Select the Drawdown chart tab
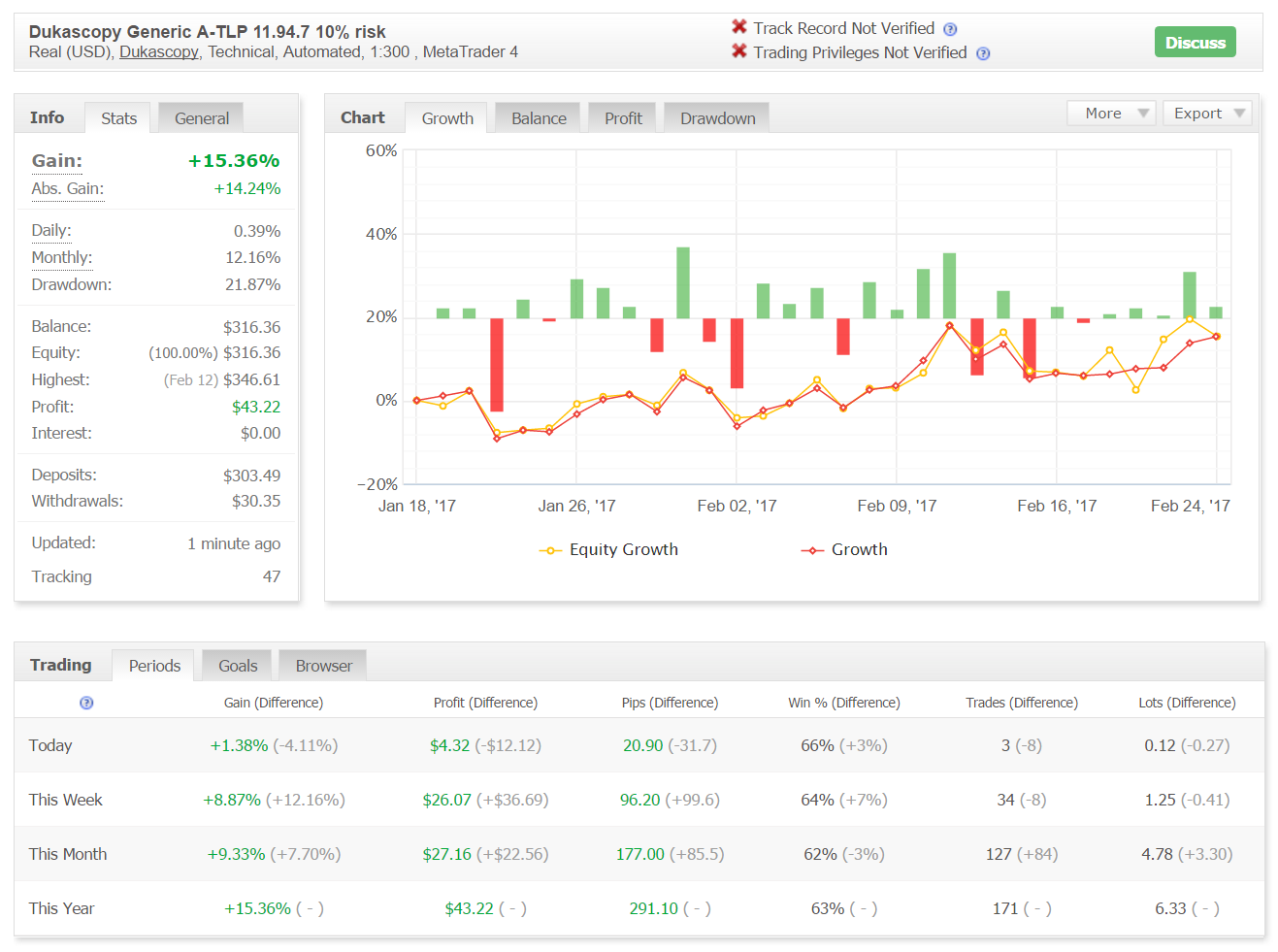 point(718,118)
